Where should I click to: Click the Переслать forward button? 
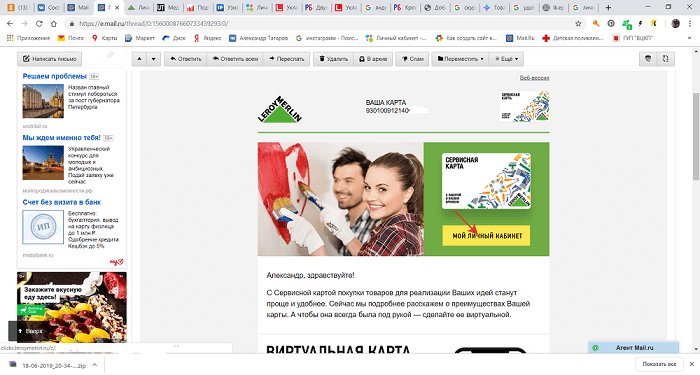point(287,58)
